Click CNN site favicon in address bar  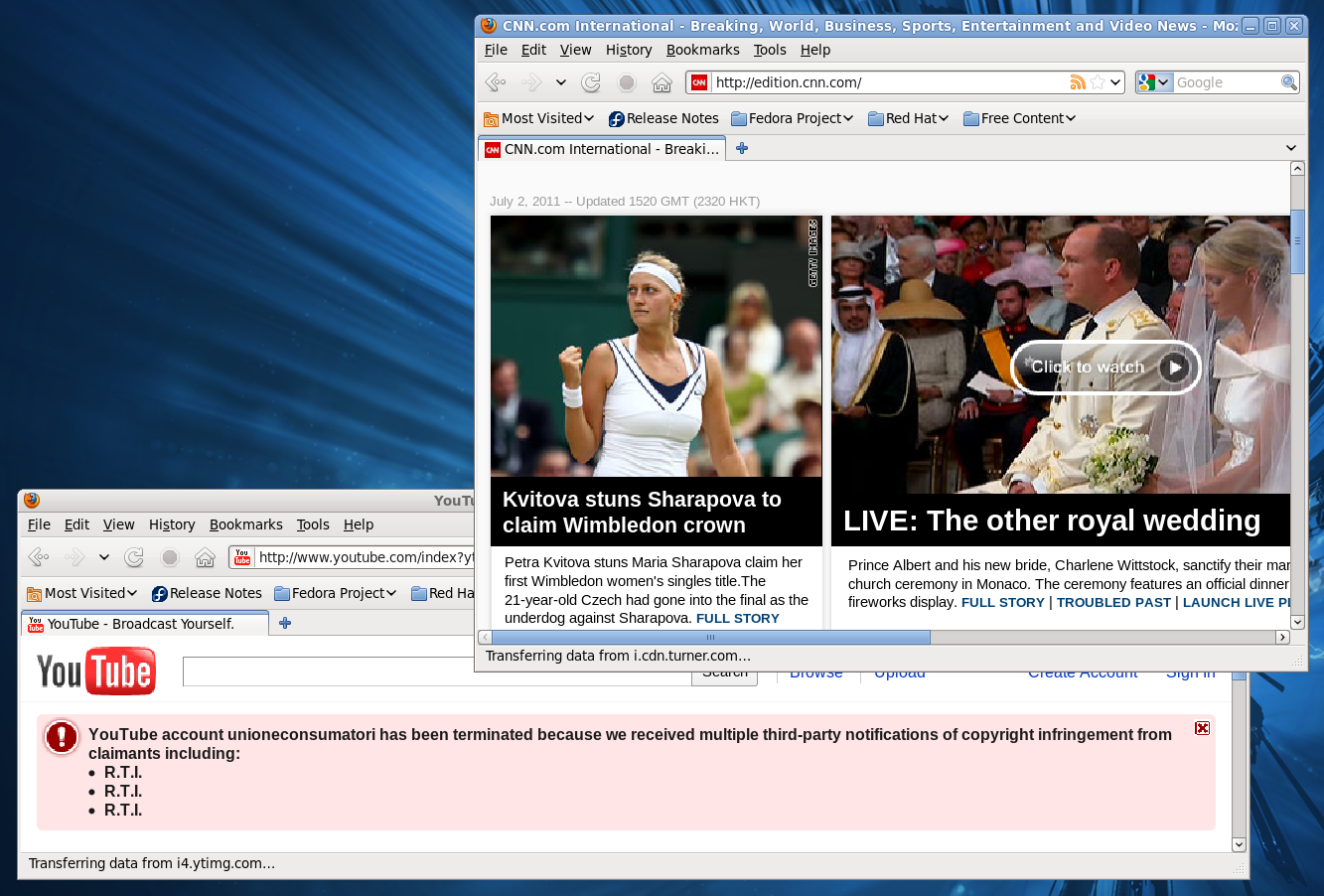tap(699, 82)
